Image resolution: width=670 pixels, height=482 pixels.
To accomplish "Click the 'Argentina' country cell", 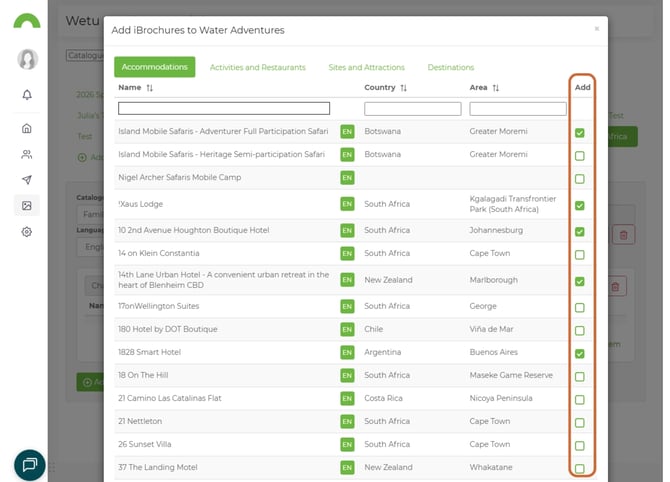I will click(x=383, y=352).
